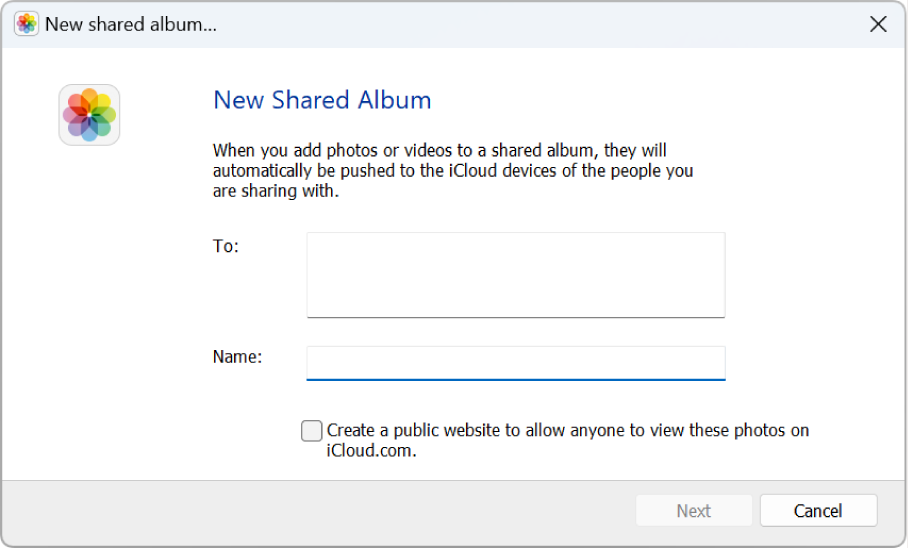Click the 'Create a public website' label text

click(x=567, y=431)
